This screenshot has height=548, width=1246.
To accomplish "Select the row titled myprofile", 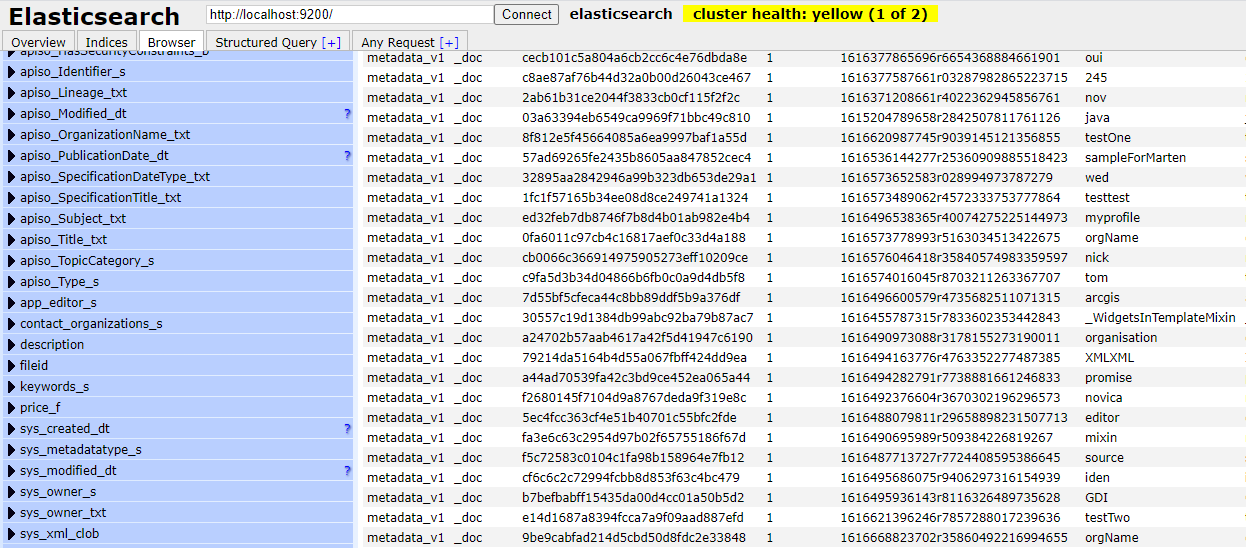I will pyautogui.click(x=803, y=218).
